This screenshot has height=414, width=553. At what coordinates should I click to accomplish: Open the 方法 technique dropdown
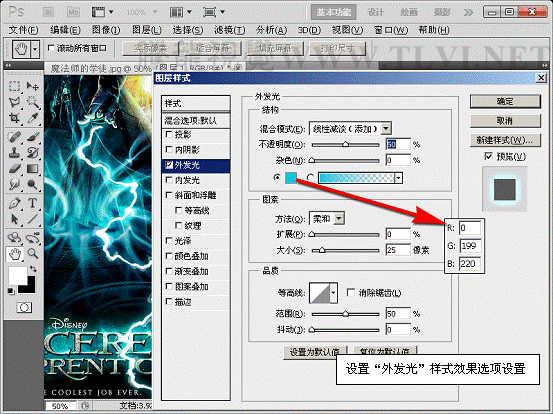coord(339,219)
